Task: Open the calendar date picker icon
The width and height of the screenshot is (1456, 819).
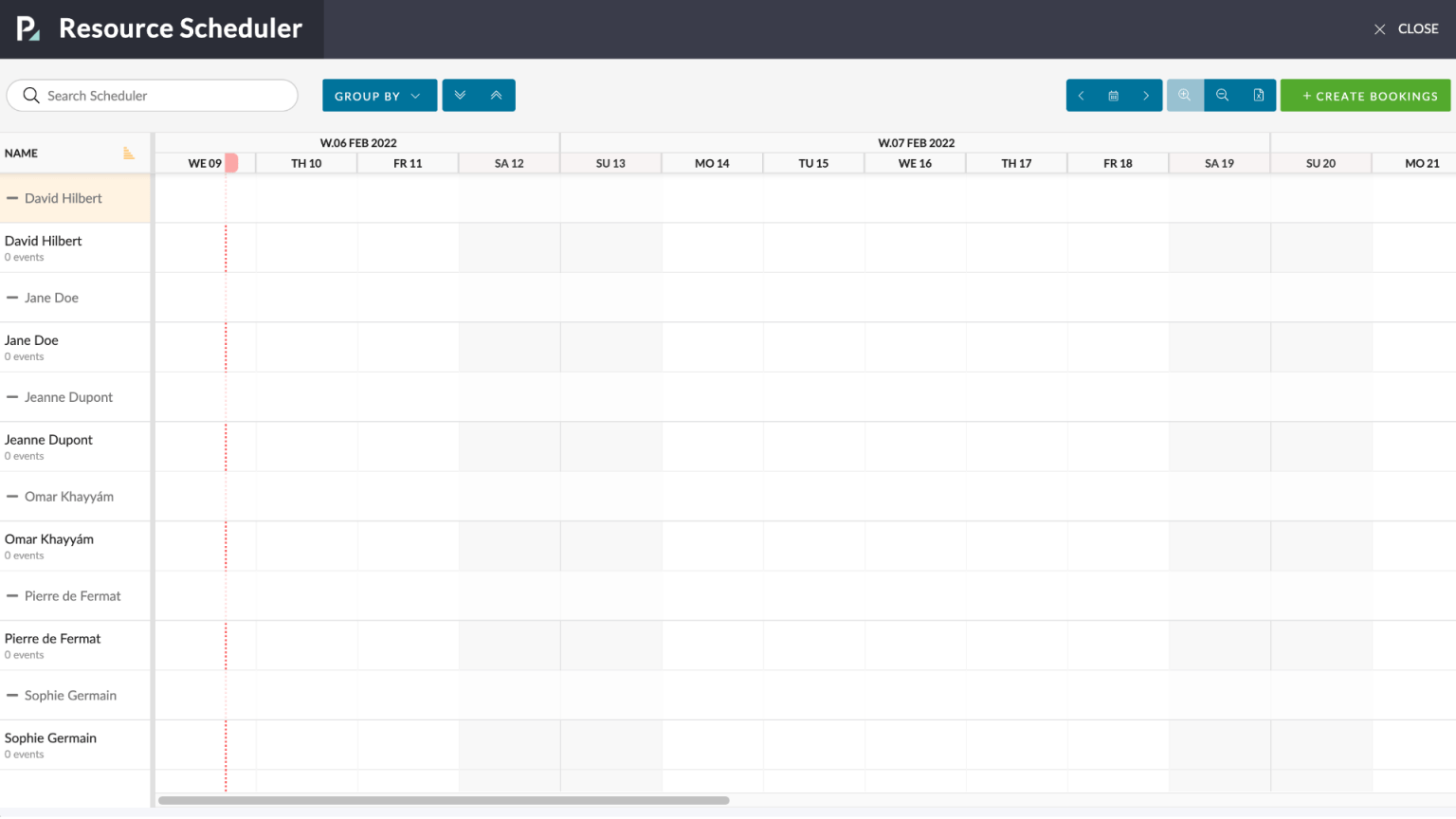Action: pos(1113,95)
